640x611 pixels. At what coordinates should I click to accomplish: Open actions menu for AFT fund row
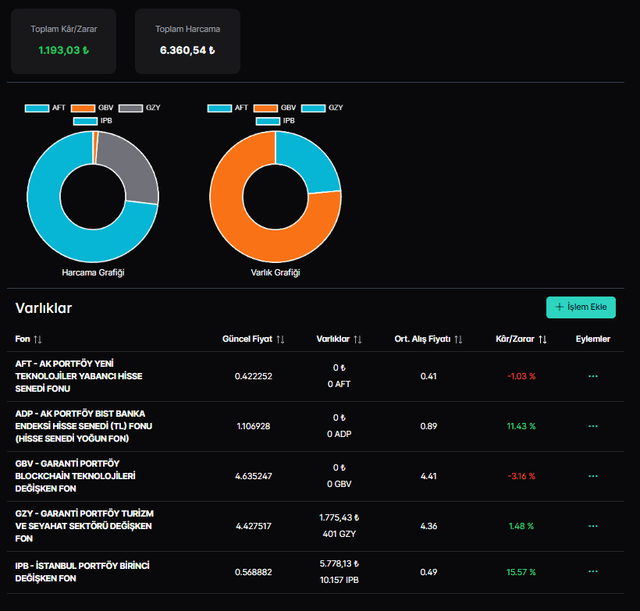pos(593,376)
